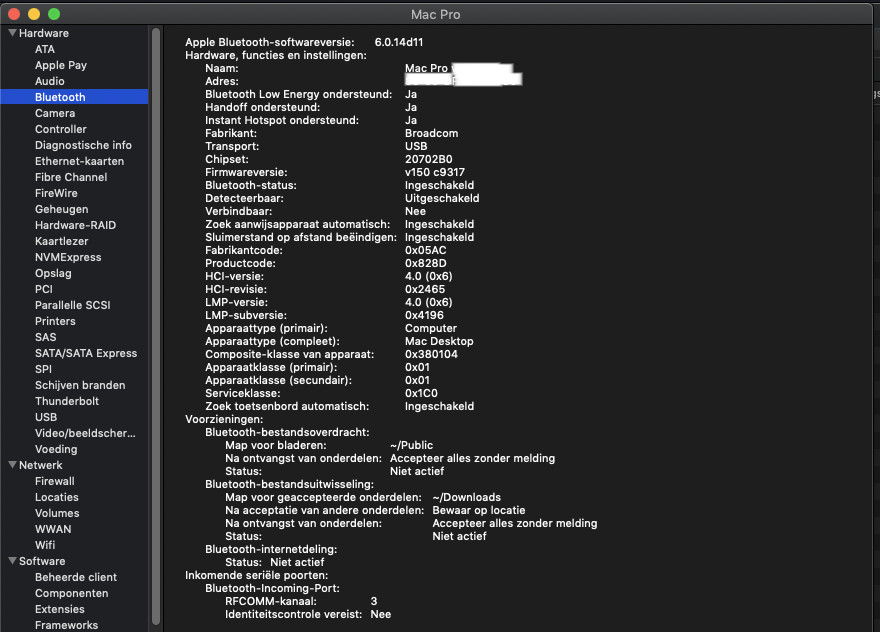
Task: Open Frameworks under Software
Action: click(66, 625)
